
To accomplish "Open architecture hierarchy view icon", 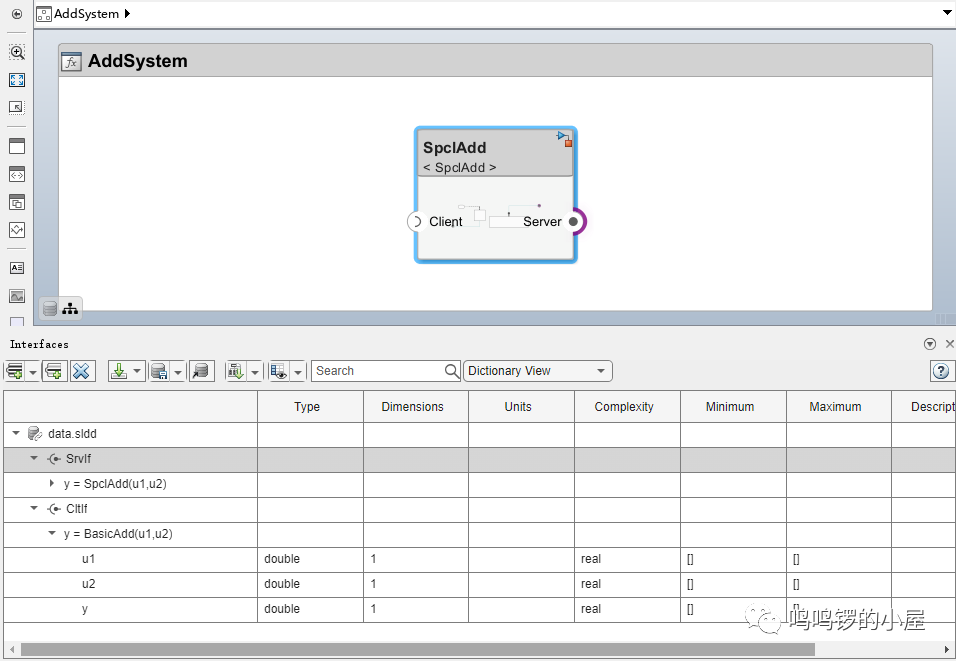I will [70, 309].
